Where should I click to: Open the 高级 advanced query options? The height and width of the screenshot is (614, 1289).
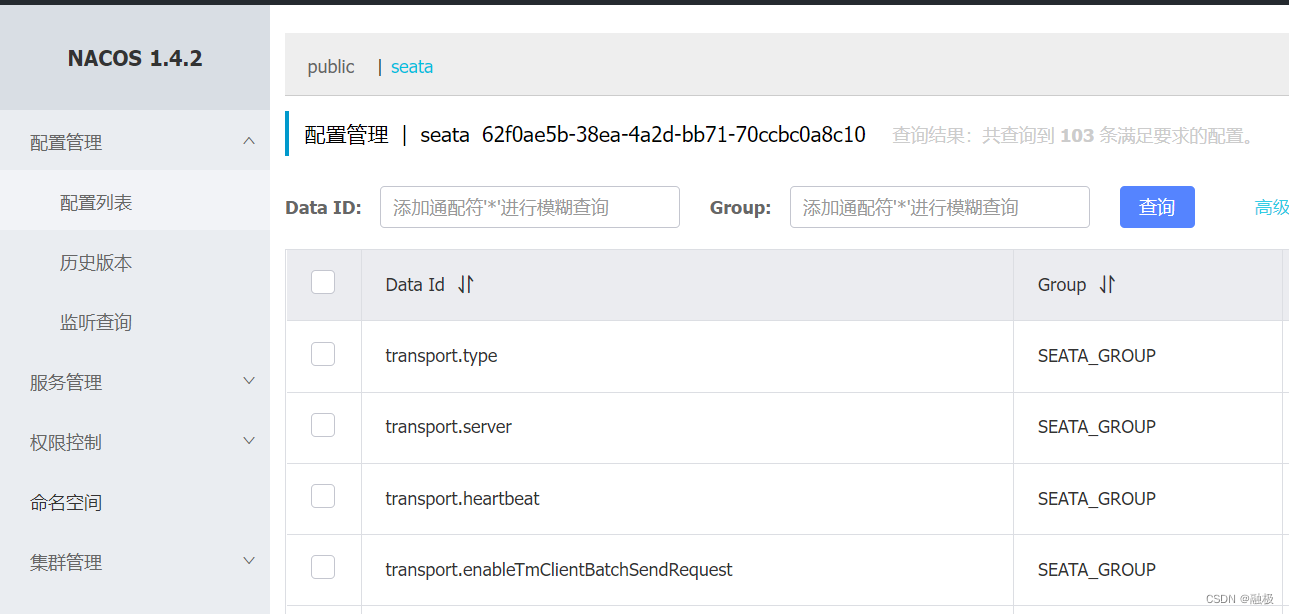coord(1271,207)
